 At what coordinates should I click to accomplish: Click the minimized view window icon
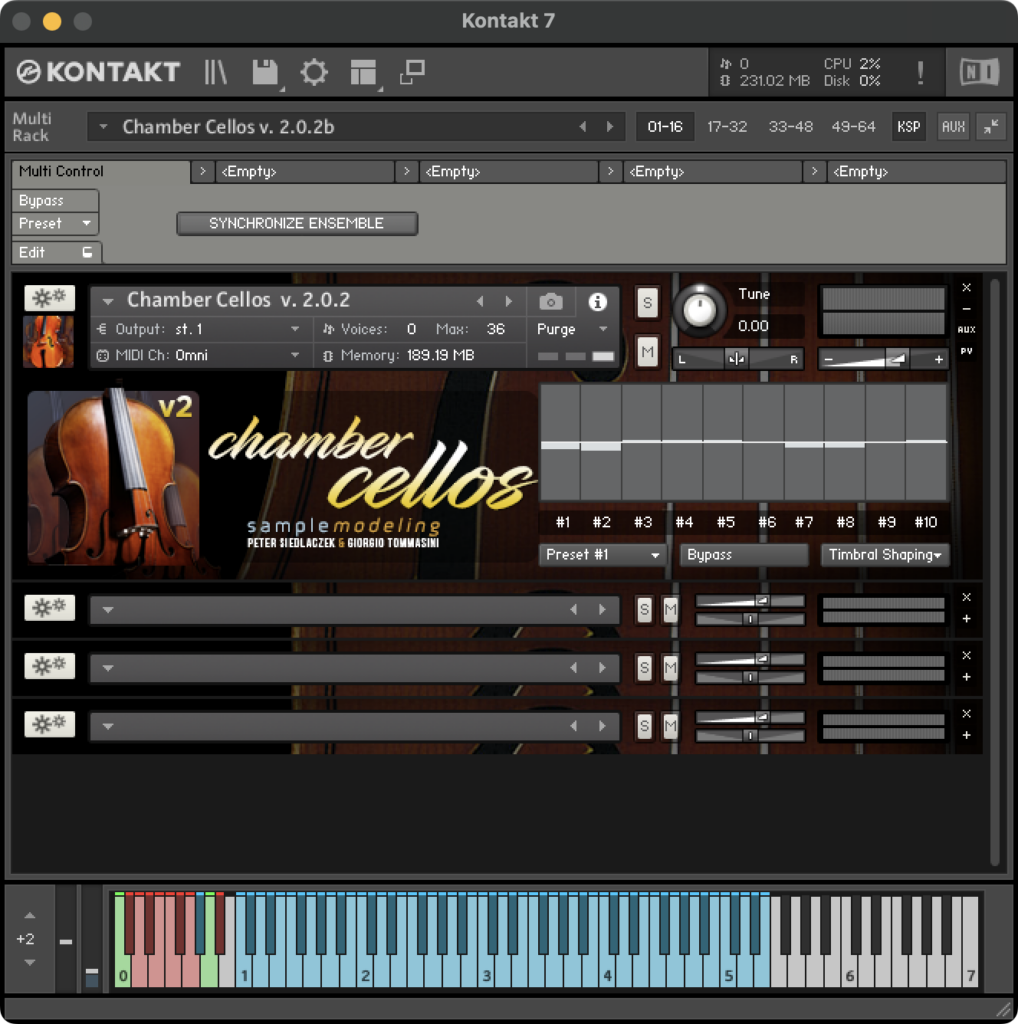point(412,72)
